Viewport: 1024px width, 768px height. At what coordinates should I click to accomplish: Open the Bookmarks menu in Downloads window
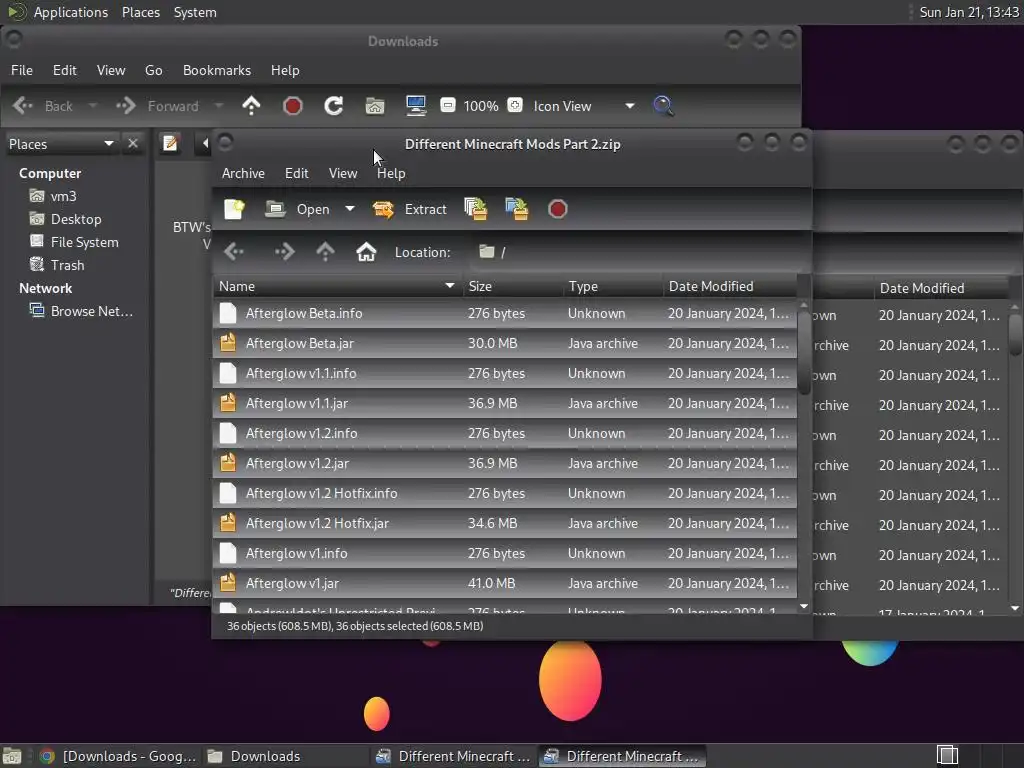(217, 70)
